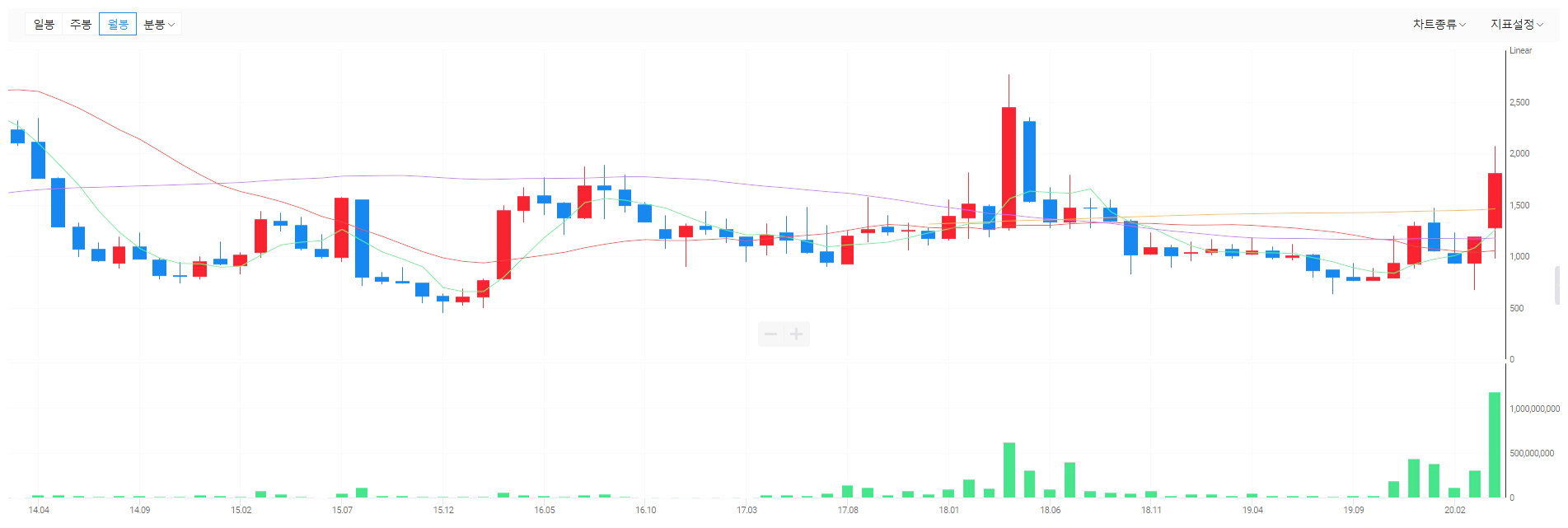Click the 1,000,000,000 volume axis label

point(1534,409)
